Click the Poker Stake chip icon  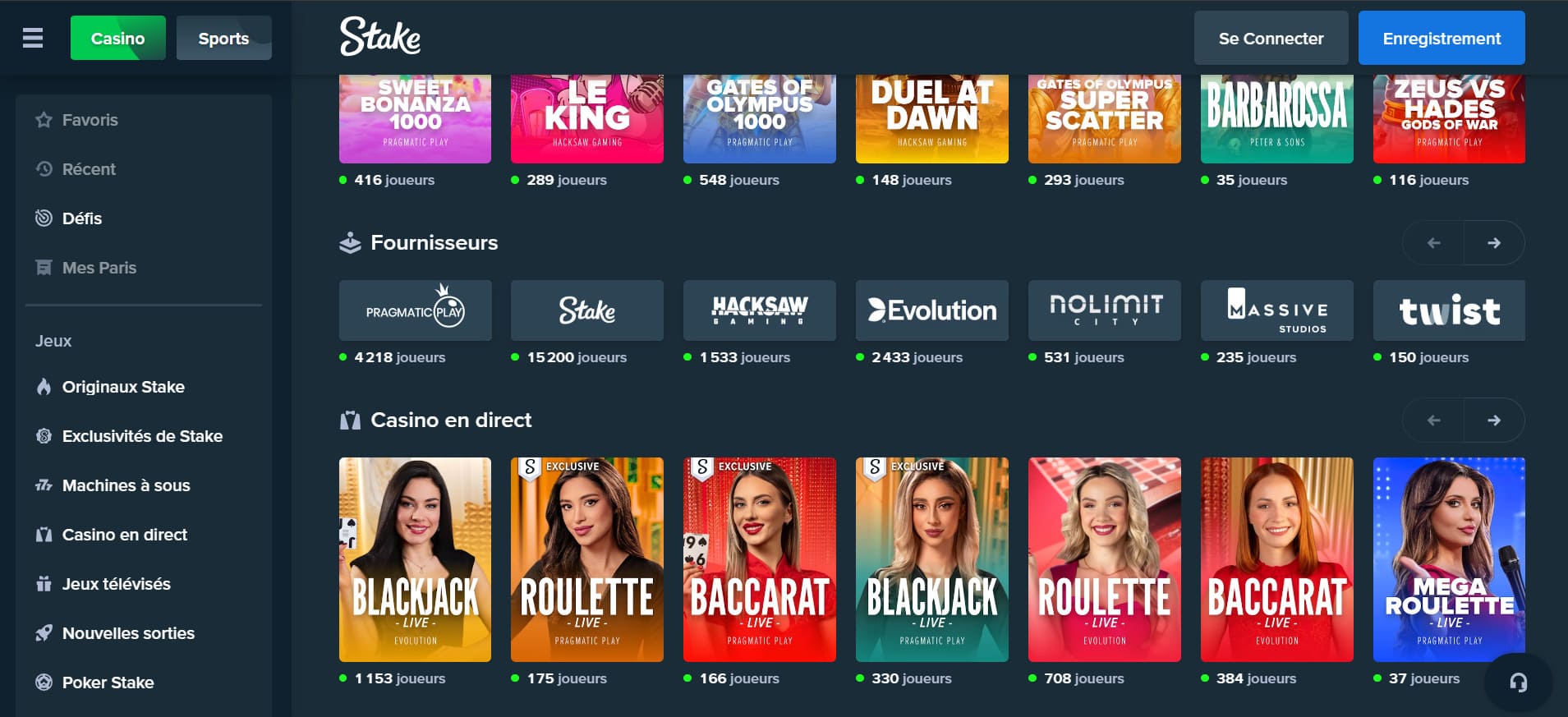pyautogui.click(x=44, y=683)
